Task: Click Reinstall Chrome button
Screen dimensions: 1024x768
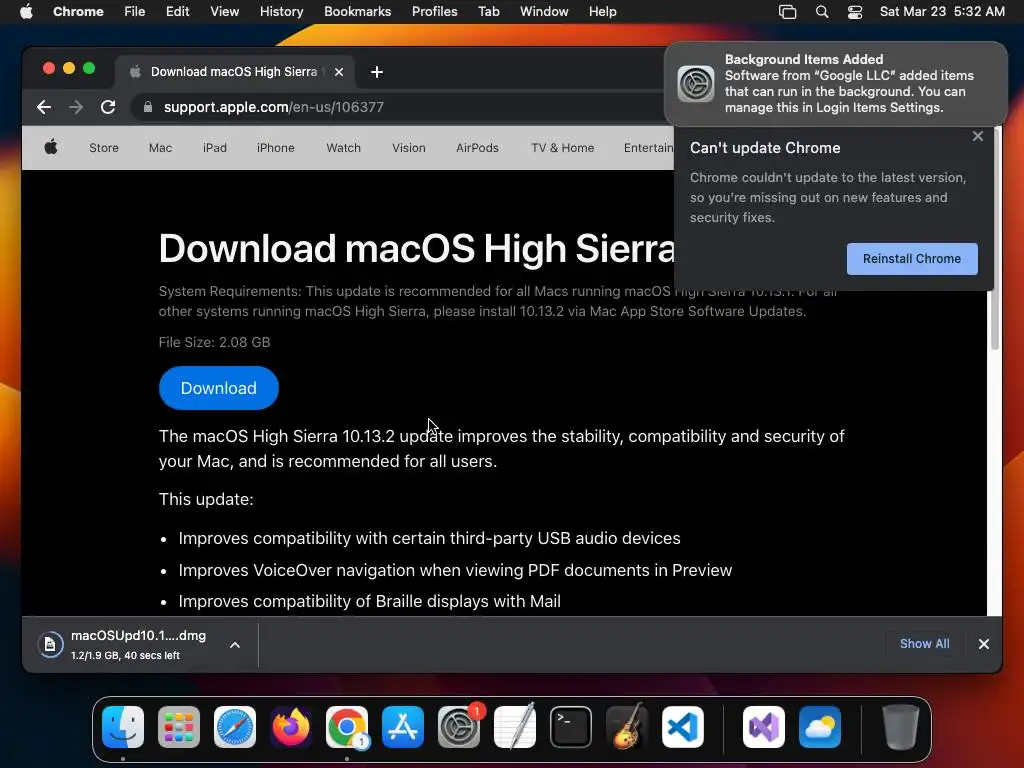Action: coord(912,259)
